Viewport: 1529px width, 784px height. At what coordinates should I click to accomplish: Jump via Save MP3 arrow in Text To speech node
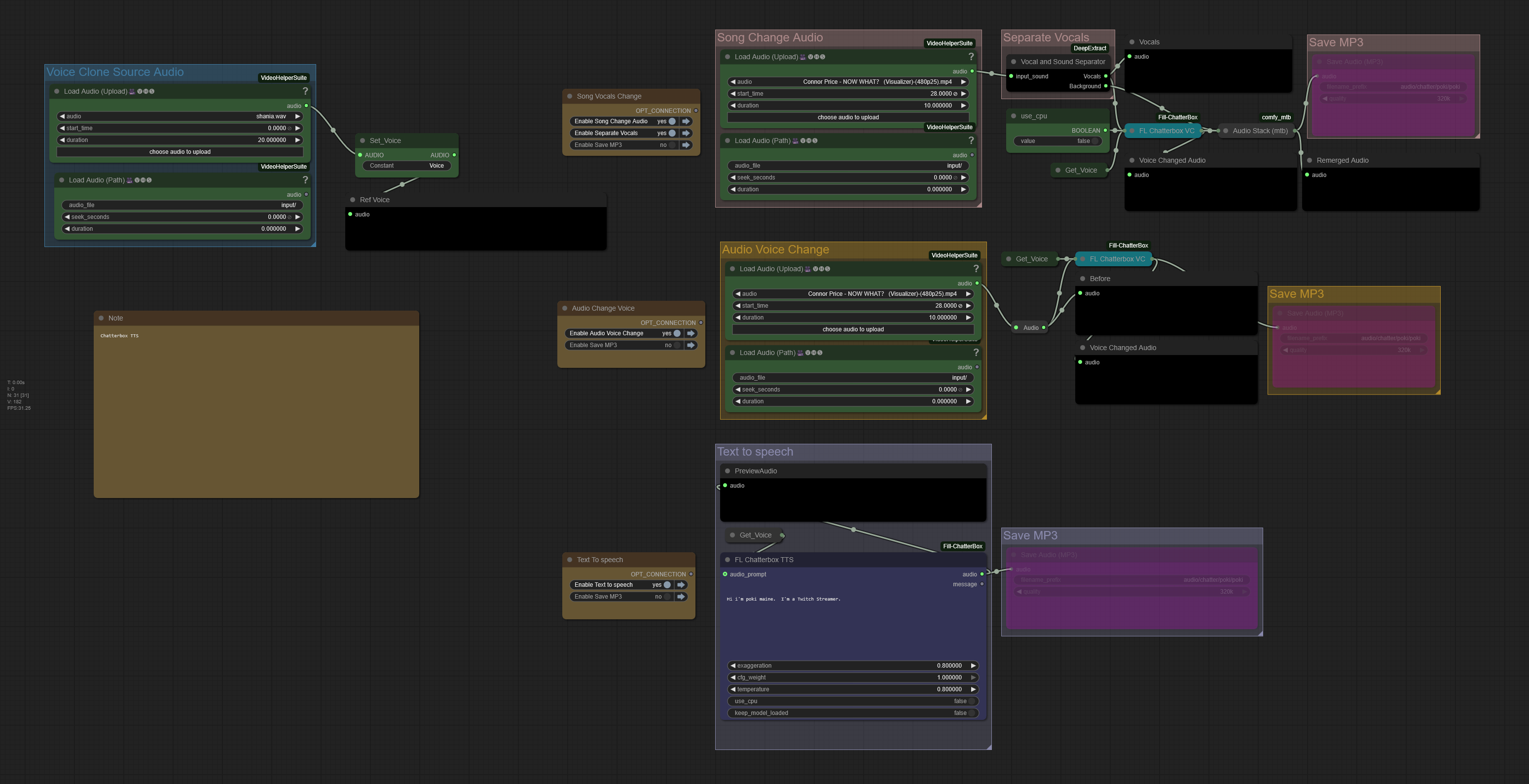click(x=682, y=597)
